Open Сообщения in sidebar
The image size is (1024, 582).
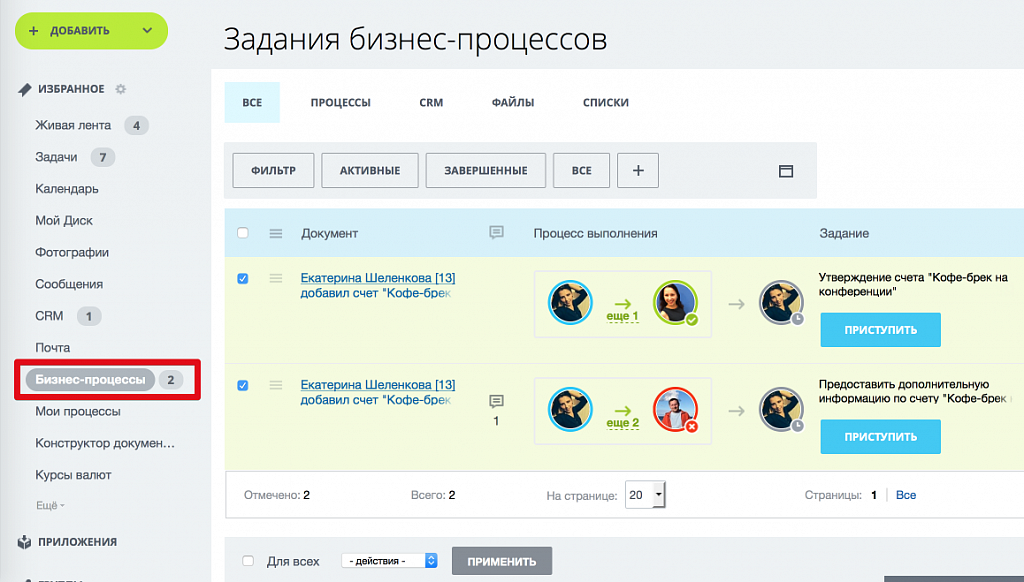click(x=69, y=284)
